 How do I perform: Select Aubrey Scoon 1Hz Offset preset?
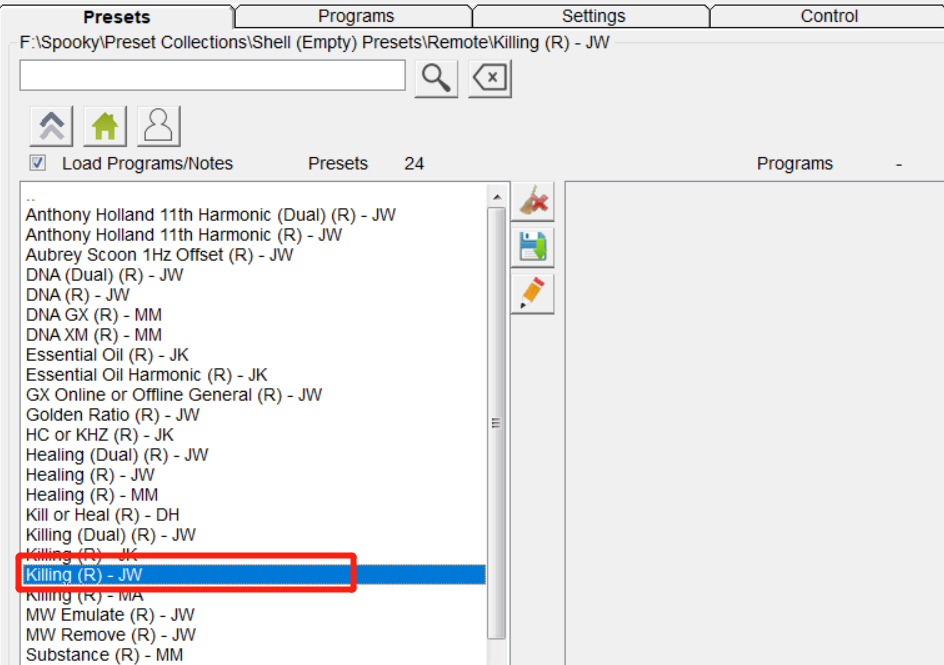pyautogui.click(x=159, y=255)
